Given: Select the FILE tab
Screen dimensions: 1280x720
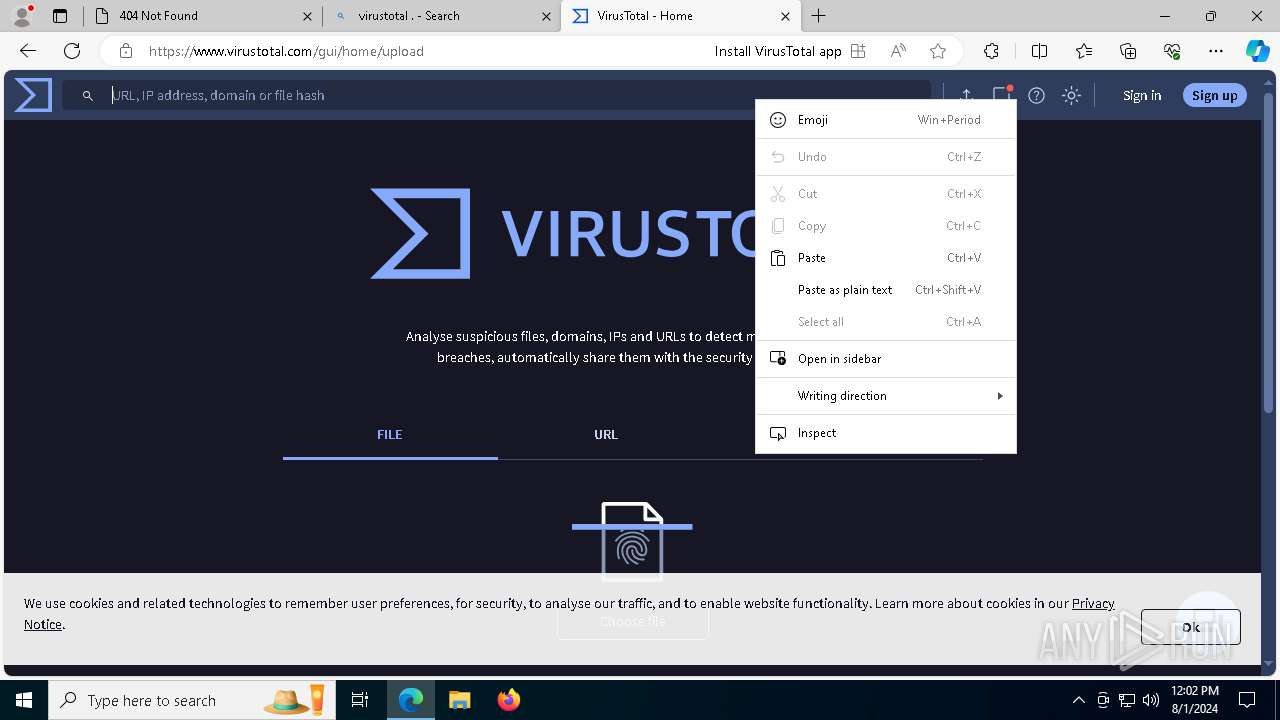Looking at the screenshot, I should [x=390, y=435].
